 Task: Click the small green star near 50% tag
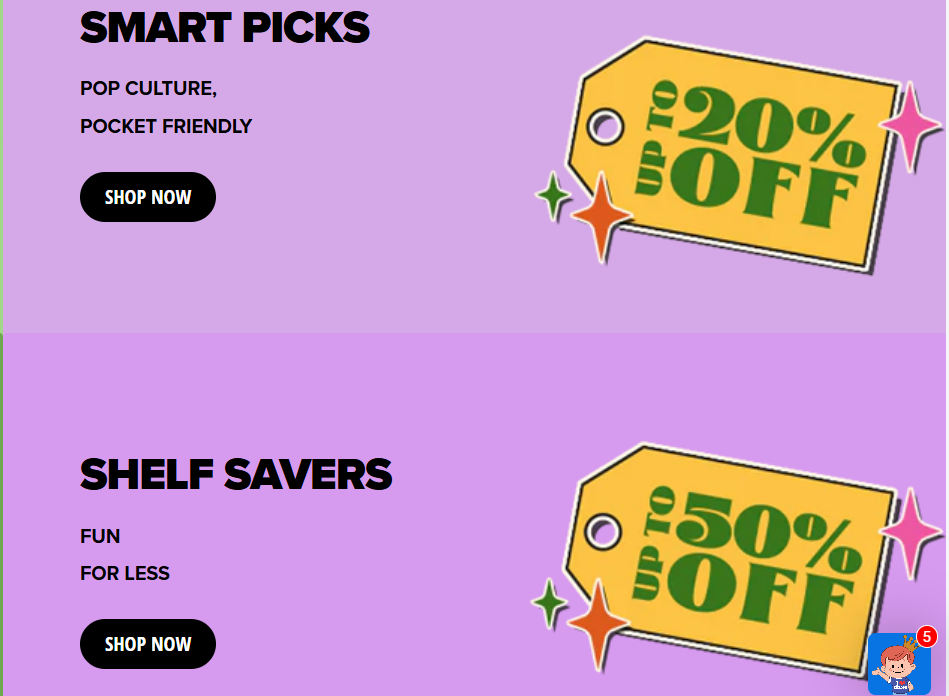coord(550,603)
